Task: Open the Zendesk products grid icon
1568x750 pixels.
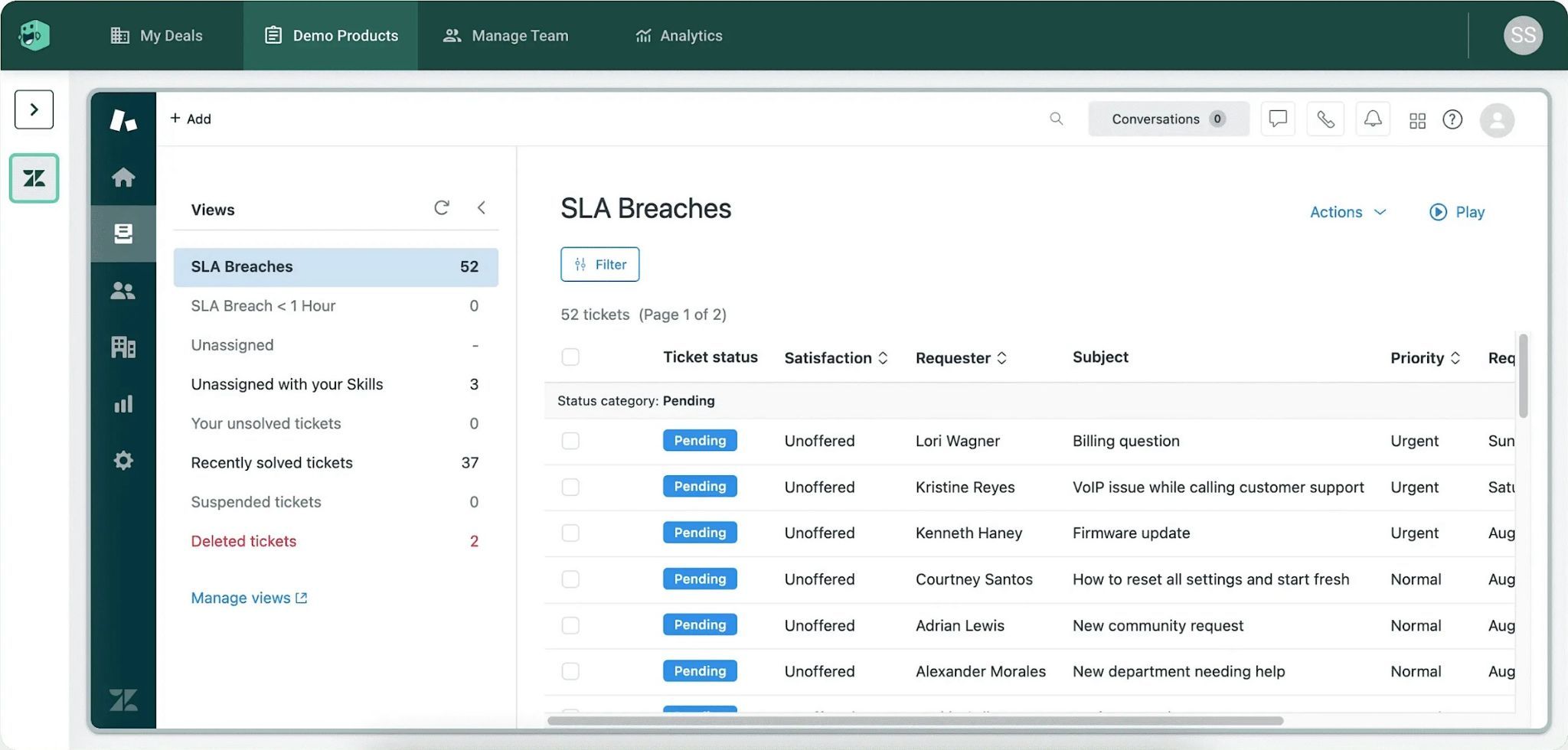Action: [1417, 120]
